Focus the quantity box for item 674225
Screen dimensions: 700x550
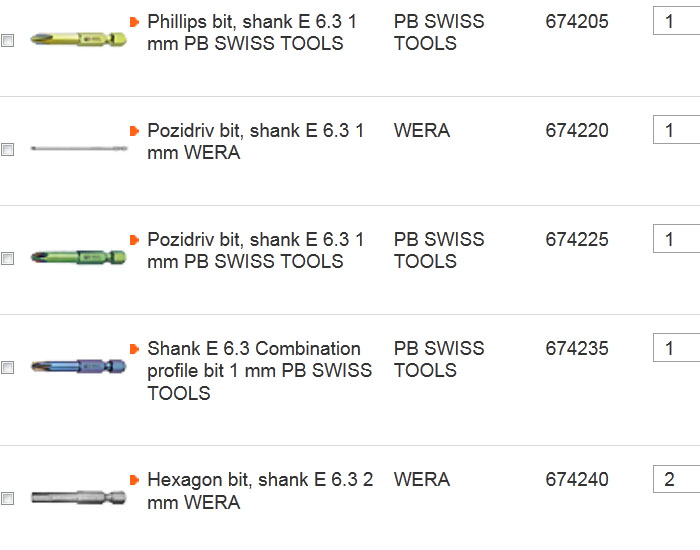coord(677,239)
